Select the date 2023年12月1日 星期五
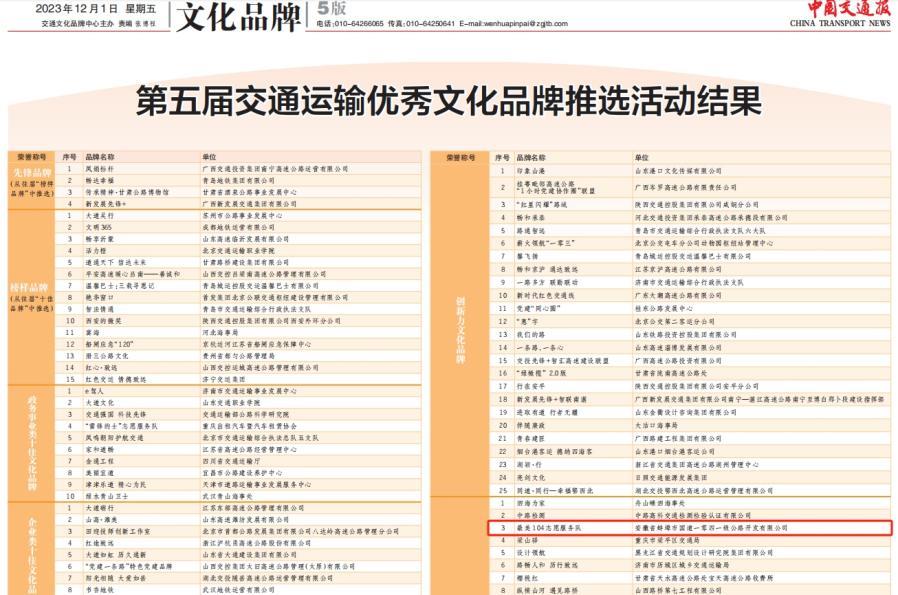898x595 pixels. click(x=96, y=9)
